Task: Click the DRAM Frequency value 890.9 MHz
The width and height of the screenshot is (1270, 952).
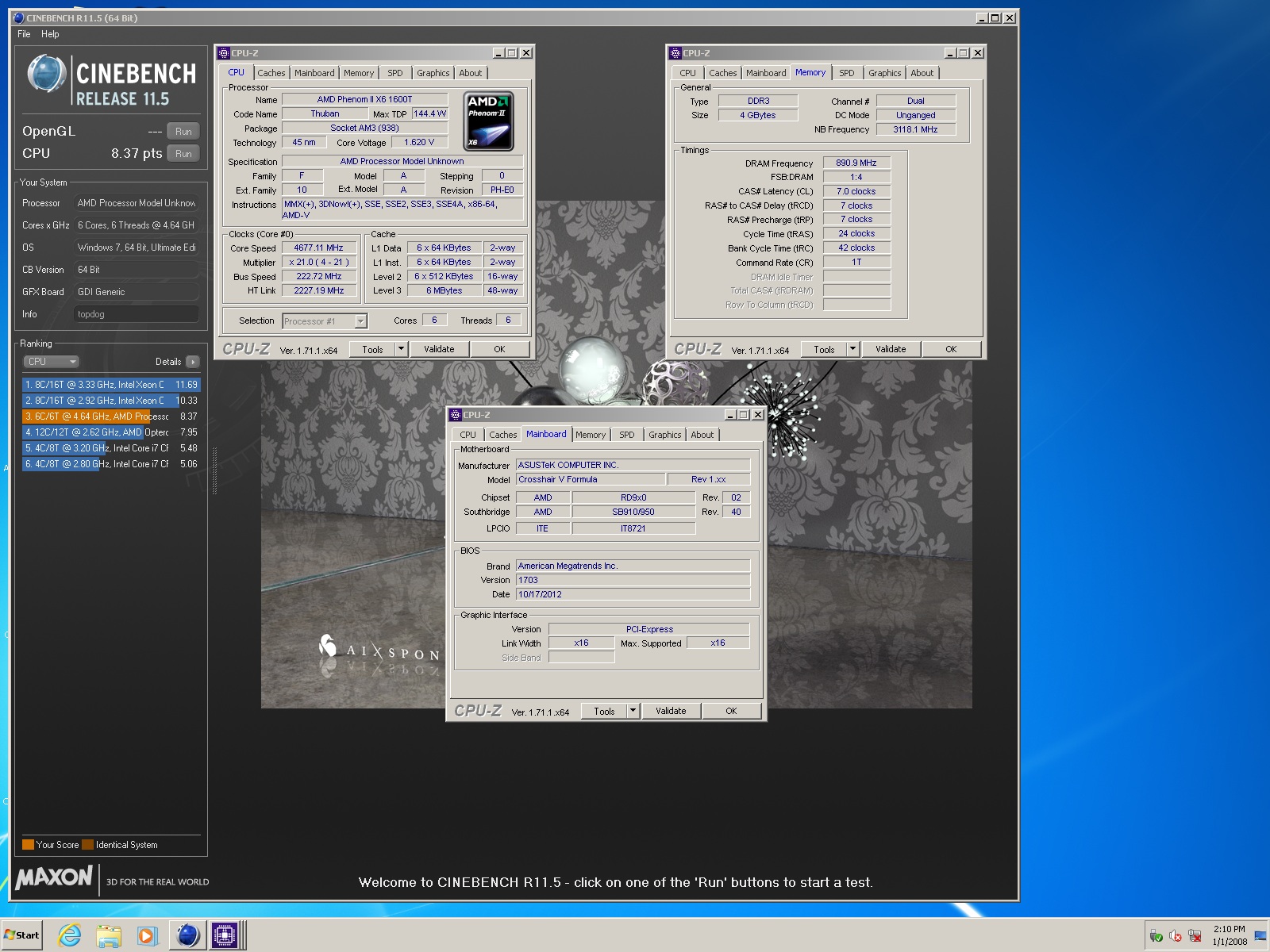Action: click(856, 163)
